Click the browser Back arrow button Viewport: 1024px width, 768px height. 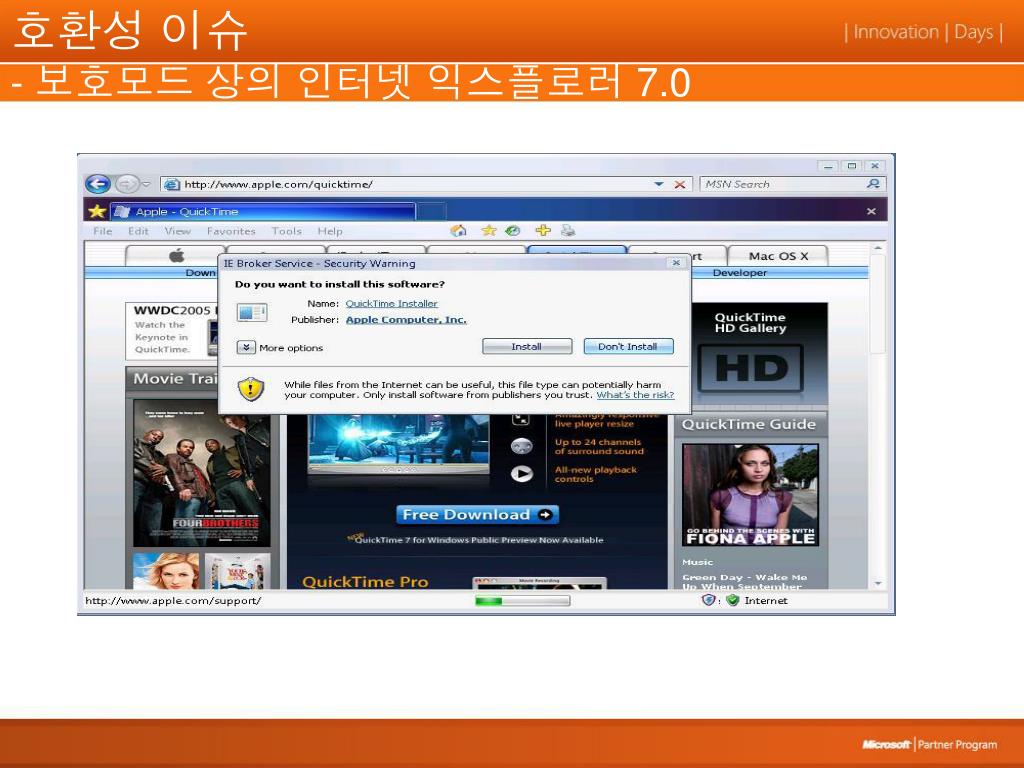(x=97, y=184)
